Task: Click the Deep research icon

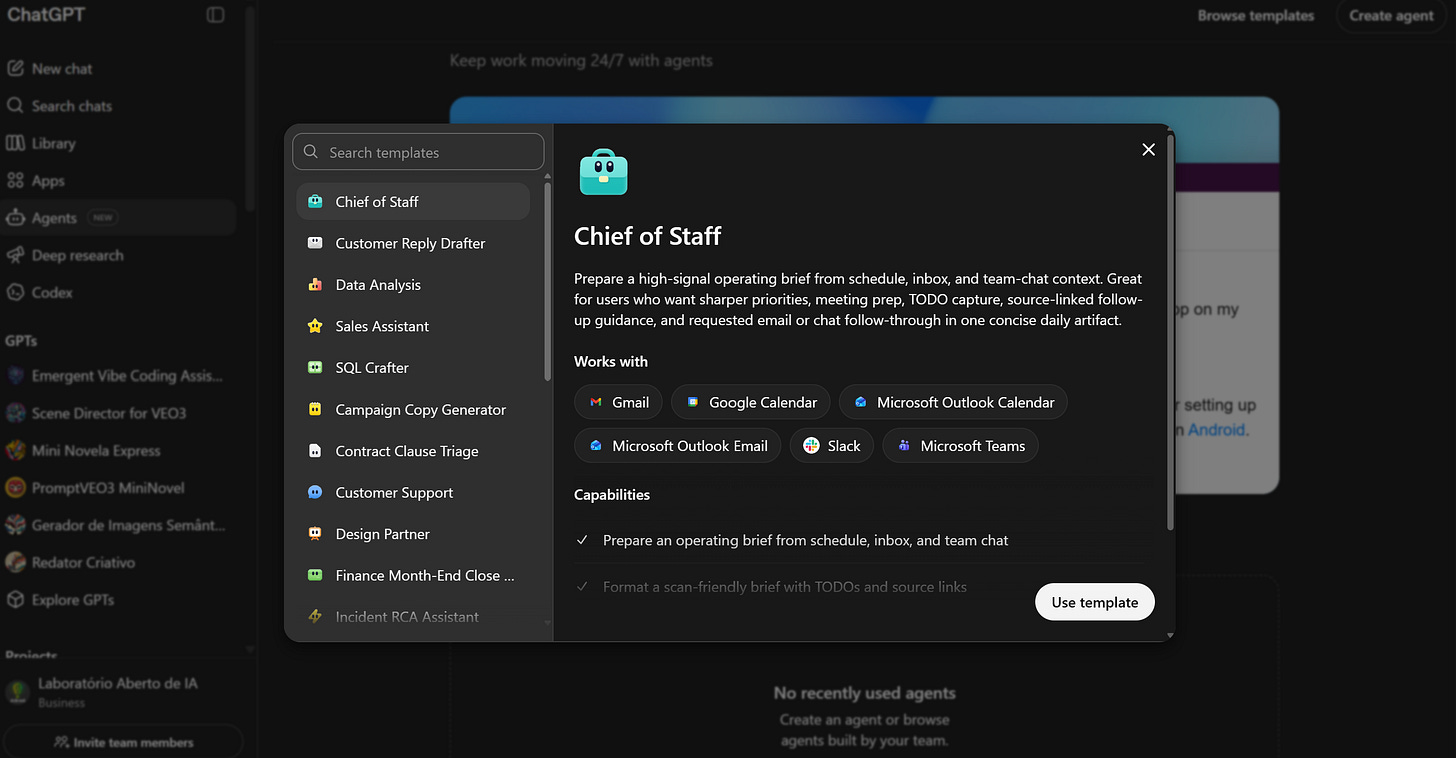Action: [15, 255]
